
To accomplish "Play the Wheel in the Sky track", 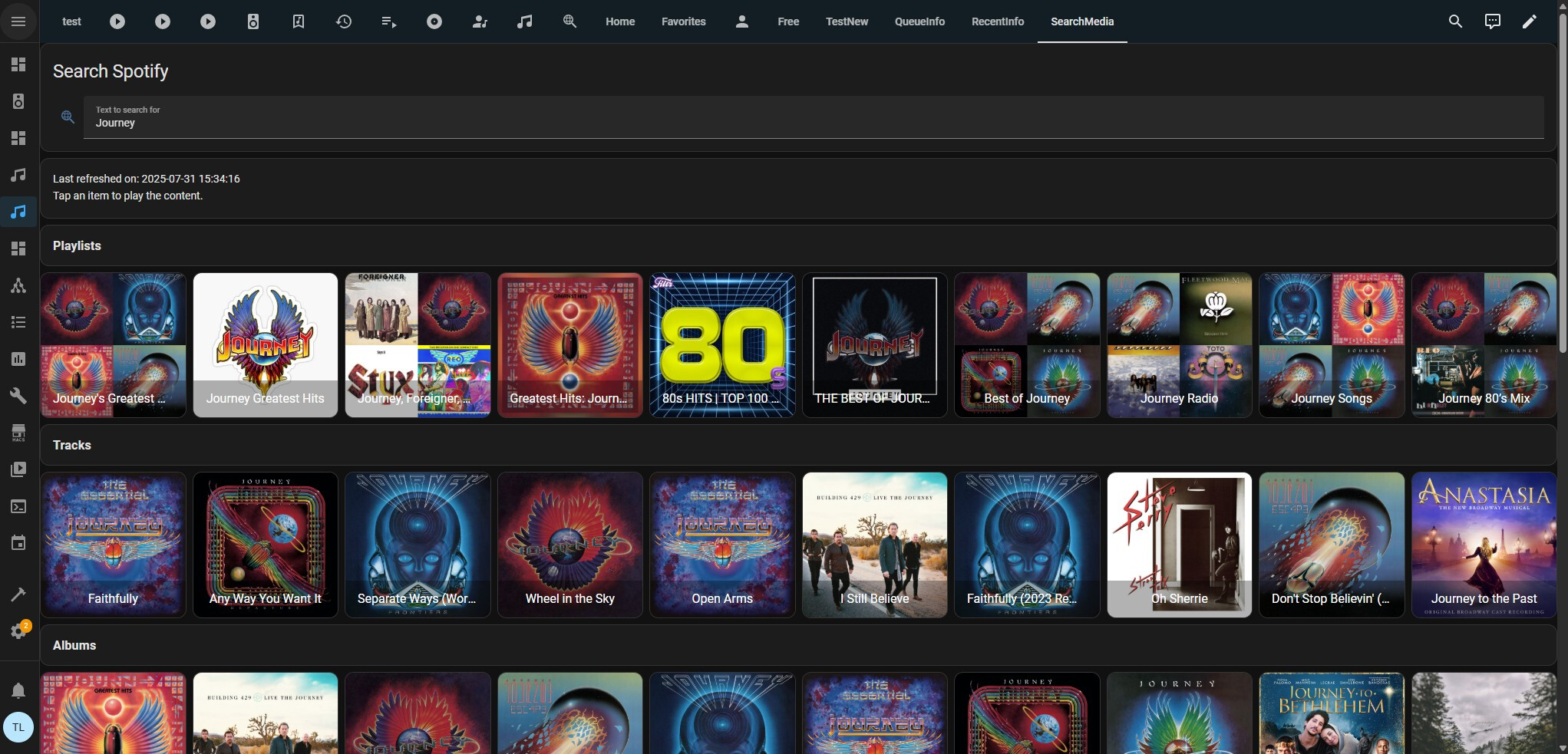I will (x=570, y=545).
